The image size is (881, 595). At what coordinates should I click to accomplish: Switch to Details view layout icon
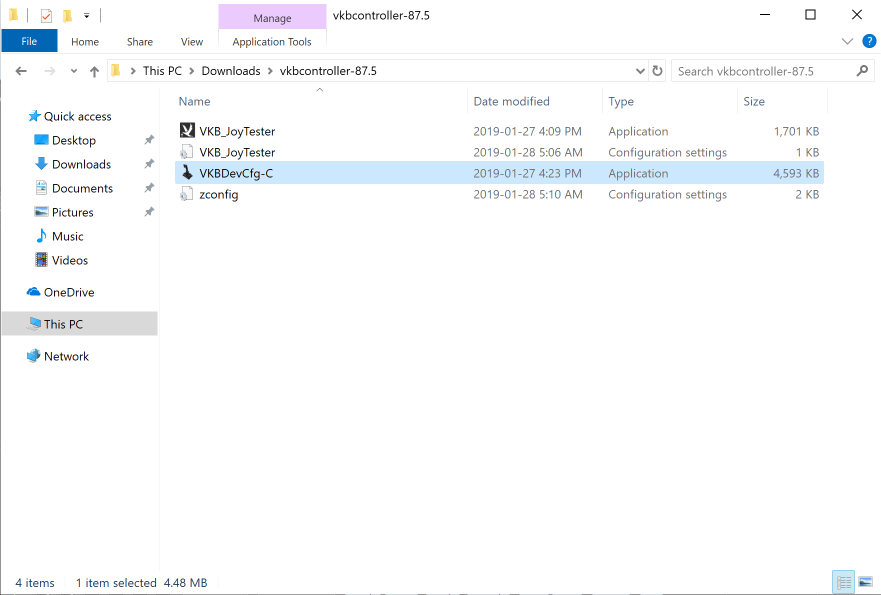tap(843, 583)
